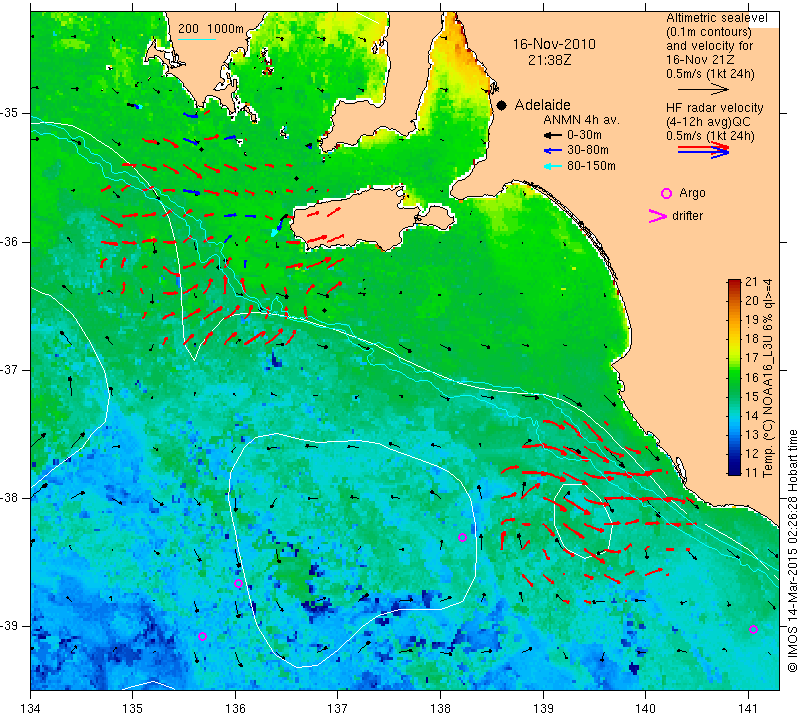Select the Argo float circle near 39°S 135.7°E
This screenshot has width=800, height=720.
tap(202, 636)
